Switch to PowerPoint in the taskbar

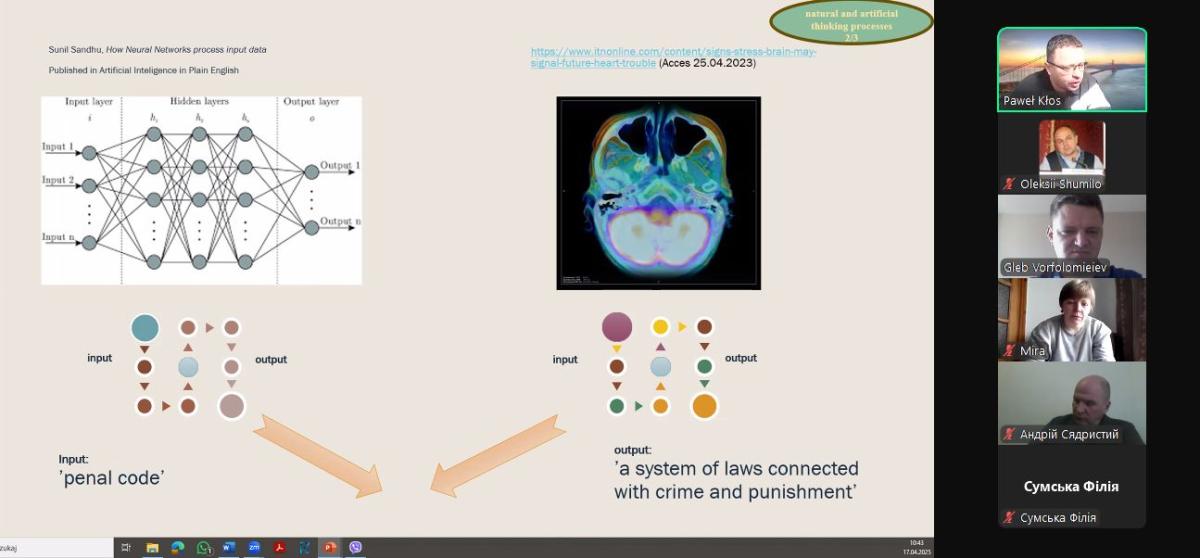(329, 548)
